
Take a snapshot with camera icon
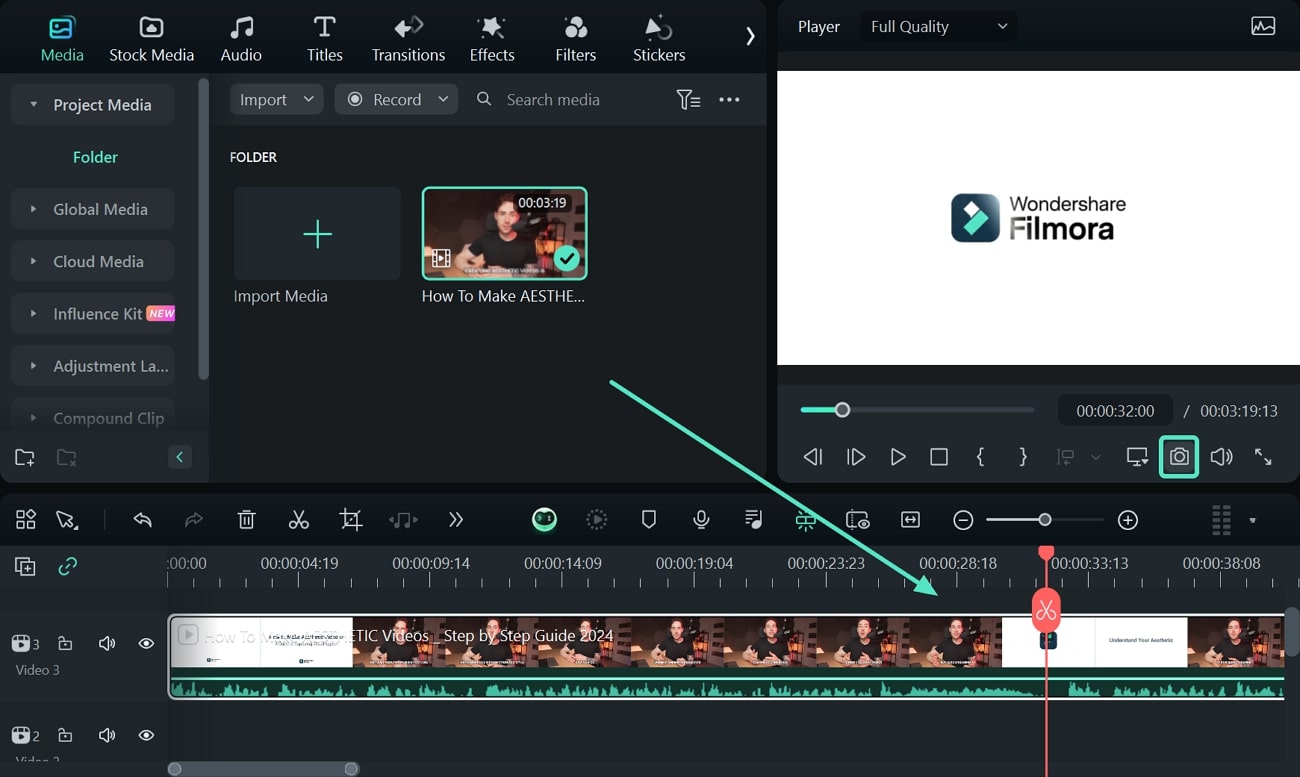tap(1179, 457)
